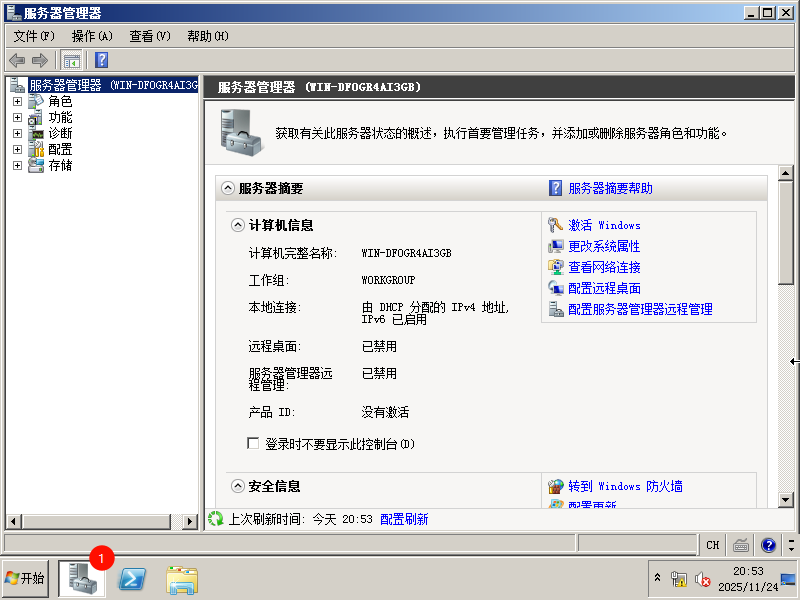Expand the 诊断 tree node

17,134
